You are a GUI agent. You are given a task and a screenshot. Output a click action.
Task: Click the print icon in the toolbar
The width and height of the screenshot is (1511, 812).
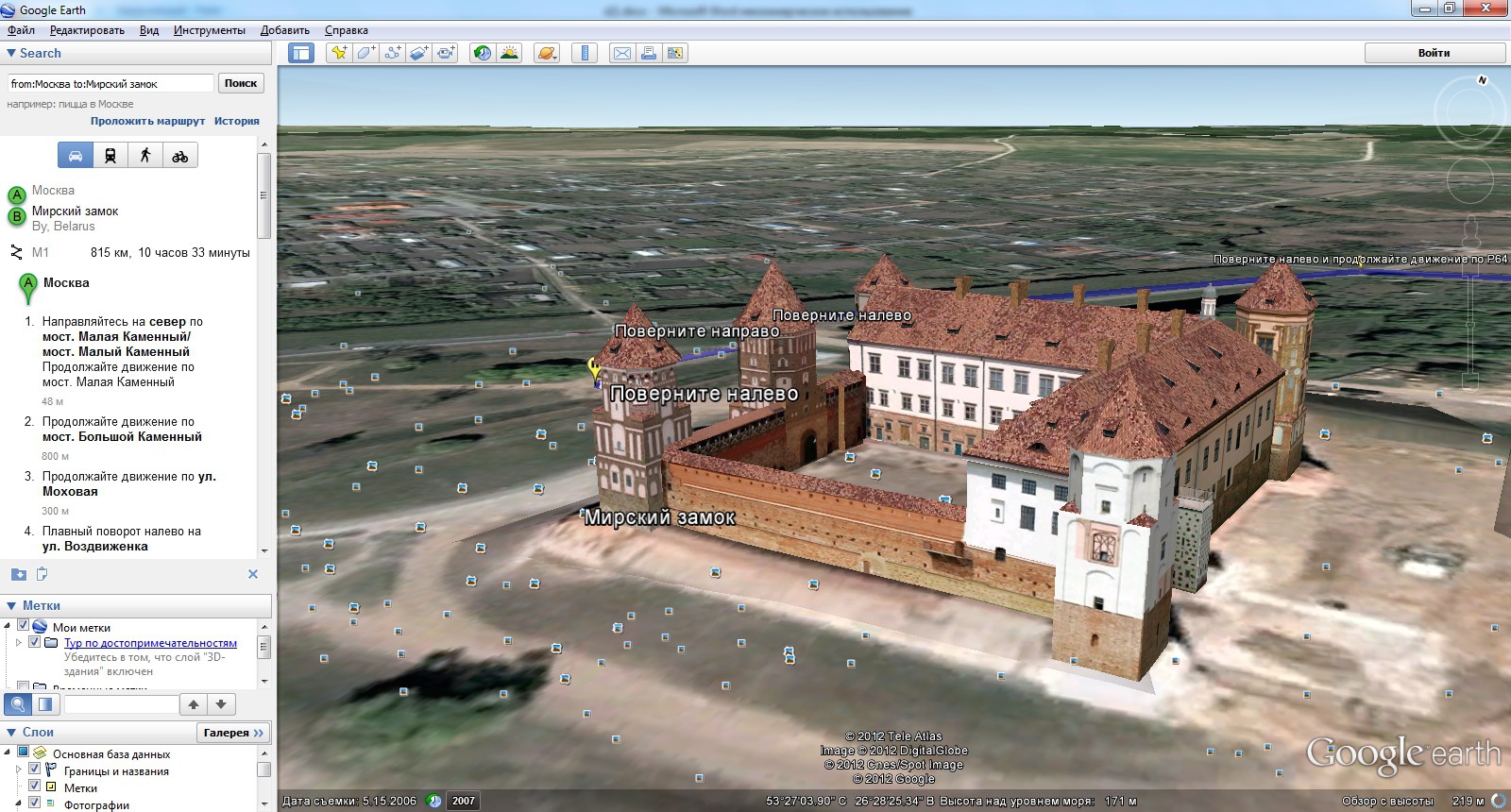(x=649, y=53)
